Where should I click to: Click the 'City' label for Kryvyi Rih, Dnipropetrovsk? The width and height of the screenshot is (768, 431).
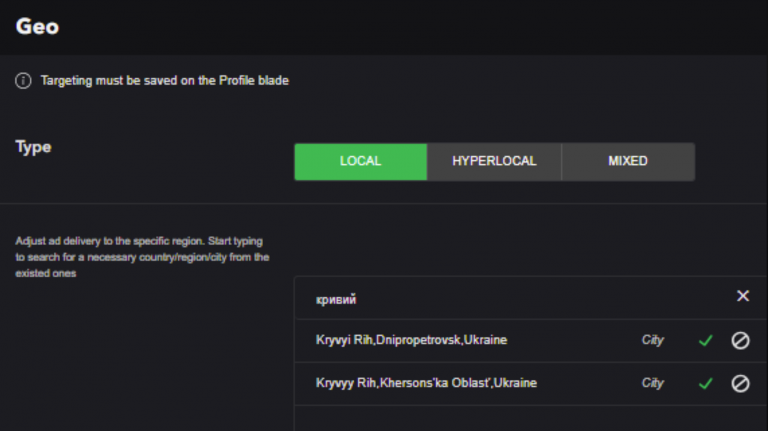click(x=652, y=340)
